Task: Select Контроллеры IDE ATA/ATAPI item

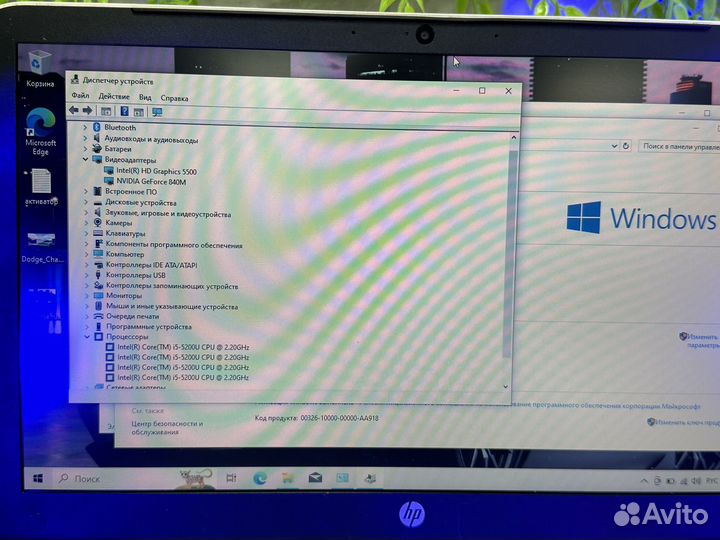Action: pos(152,265)
